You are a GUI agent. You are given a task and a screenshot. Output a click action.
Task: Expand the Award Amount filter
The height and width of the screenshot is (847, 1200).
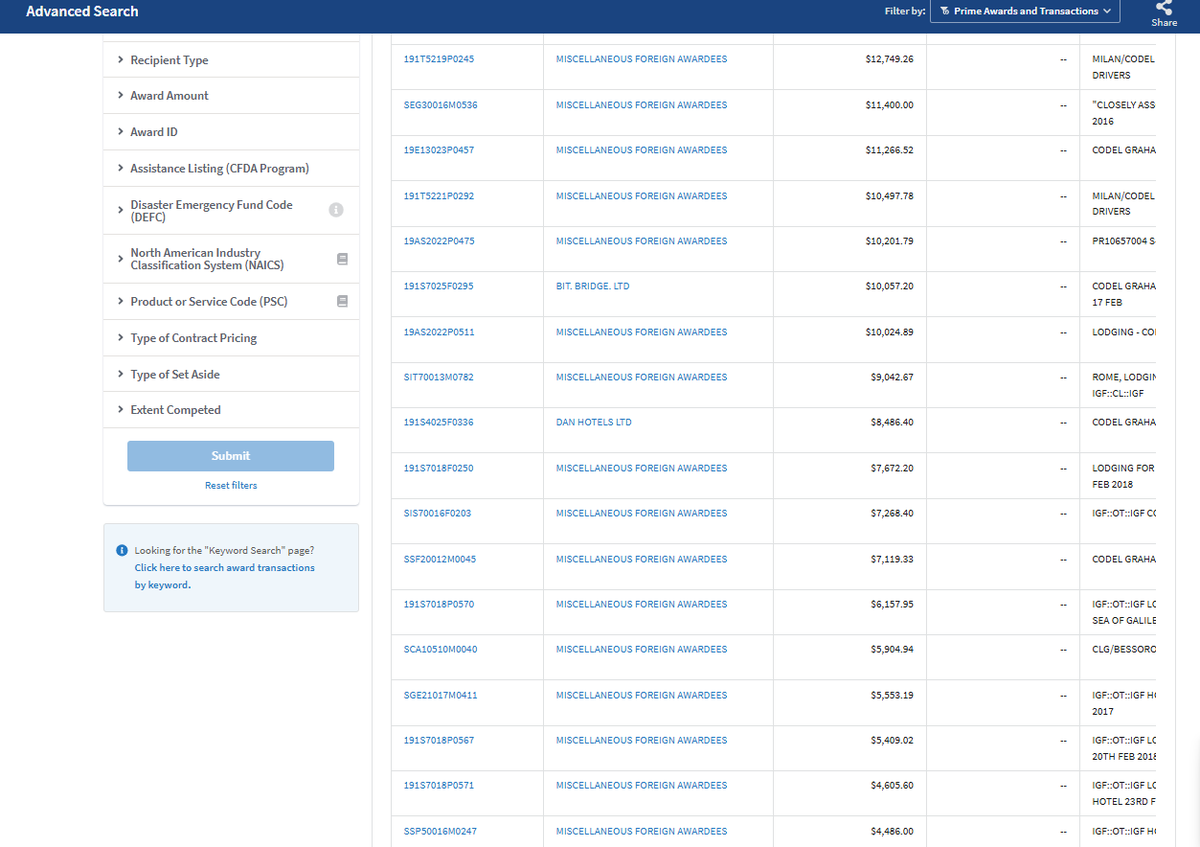(231, 96)
